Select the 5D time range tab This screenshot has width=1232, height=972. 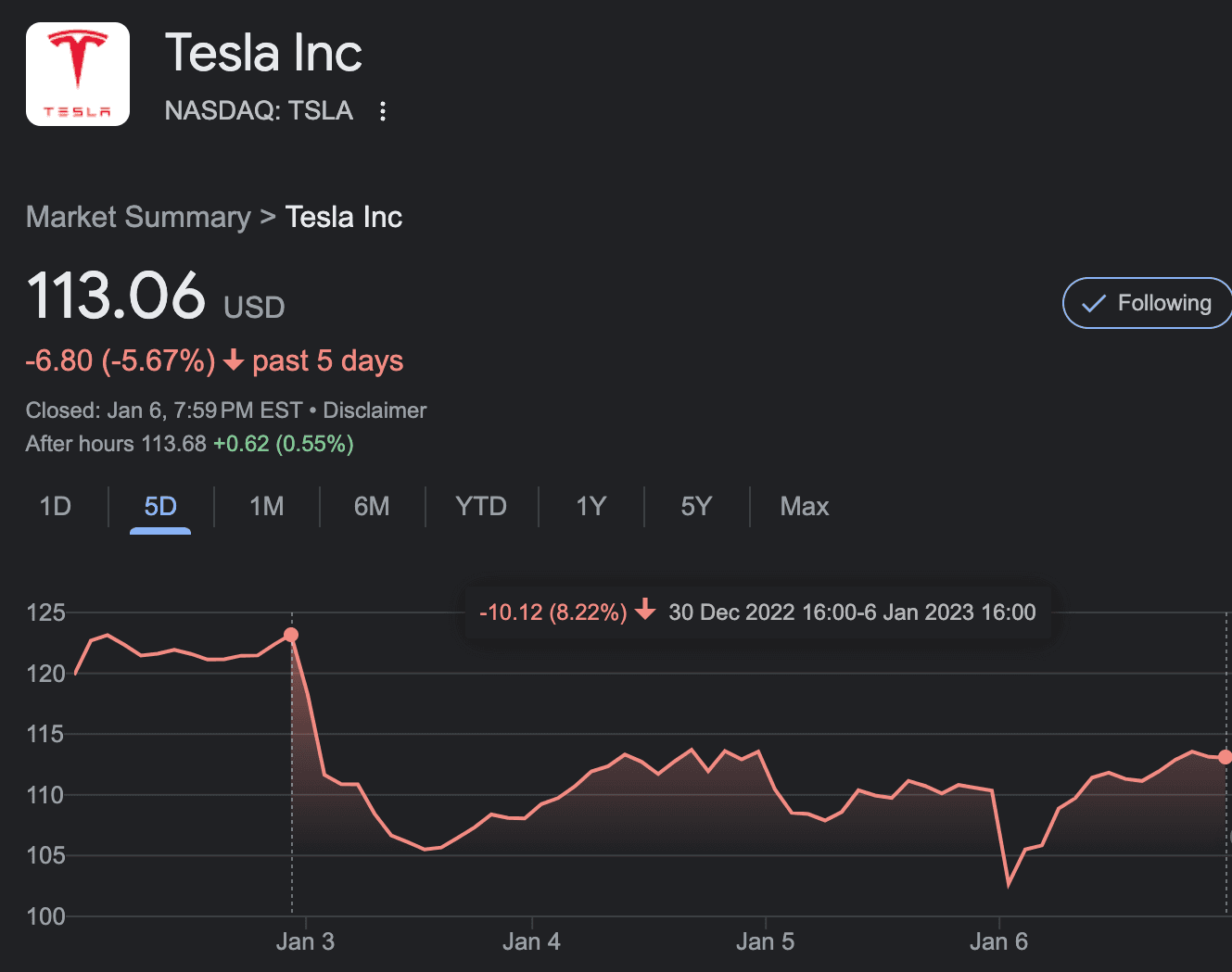click(x=160, y=506)
